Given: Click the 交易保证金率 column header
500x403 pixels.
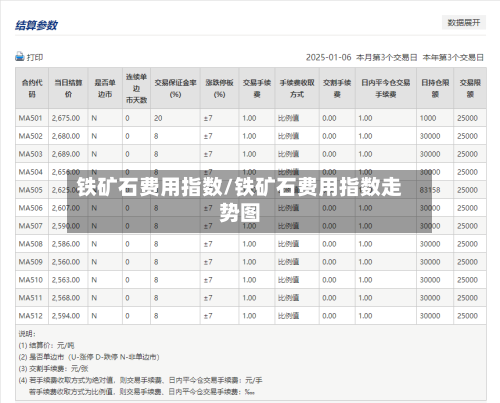Looking at the screenshot, I should click(175, 88).
